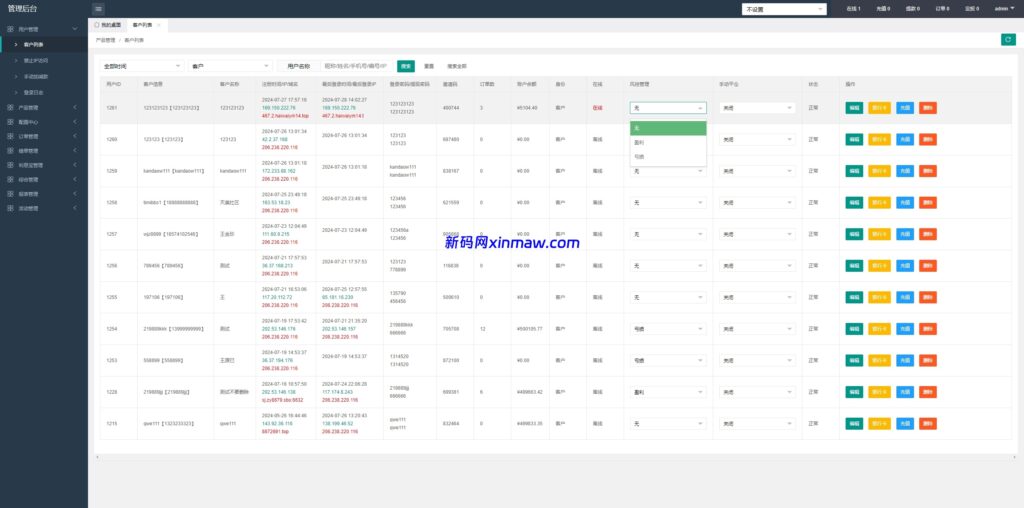Switch to the 我的桌面 tab
This screenshot has width=1024, height=508.
109,23
